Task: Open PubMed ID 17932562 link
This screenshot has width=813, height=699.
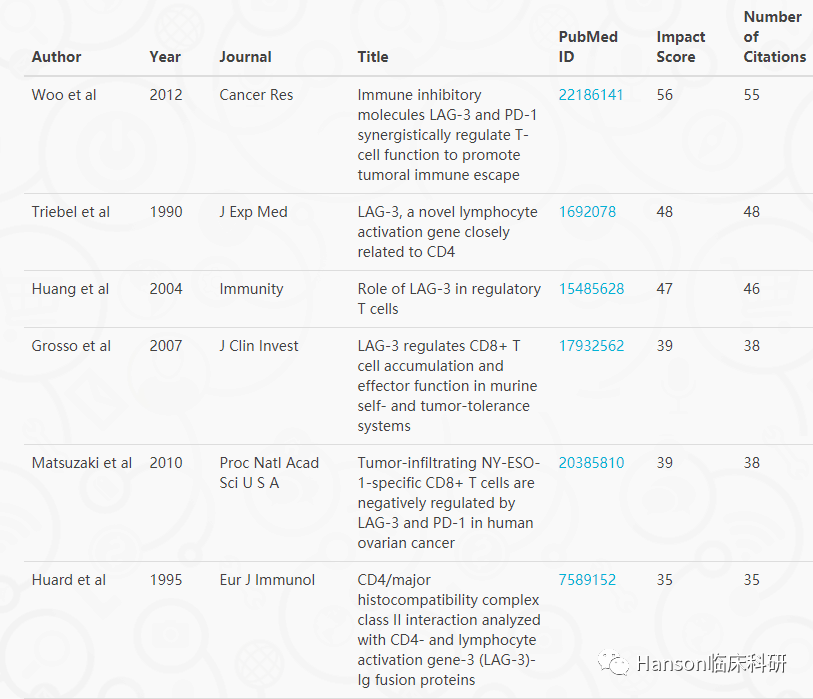Action: [591, 346]
